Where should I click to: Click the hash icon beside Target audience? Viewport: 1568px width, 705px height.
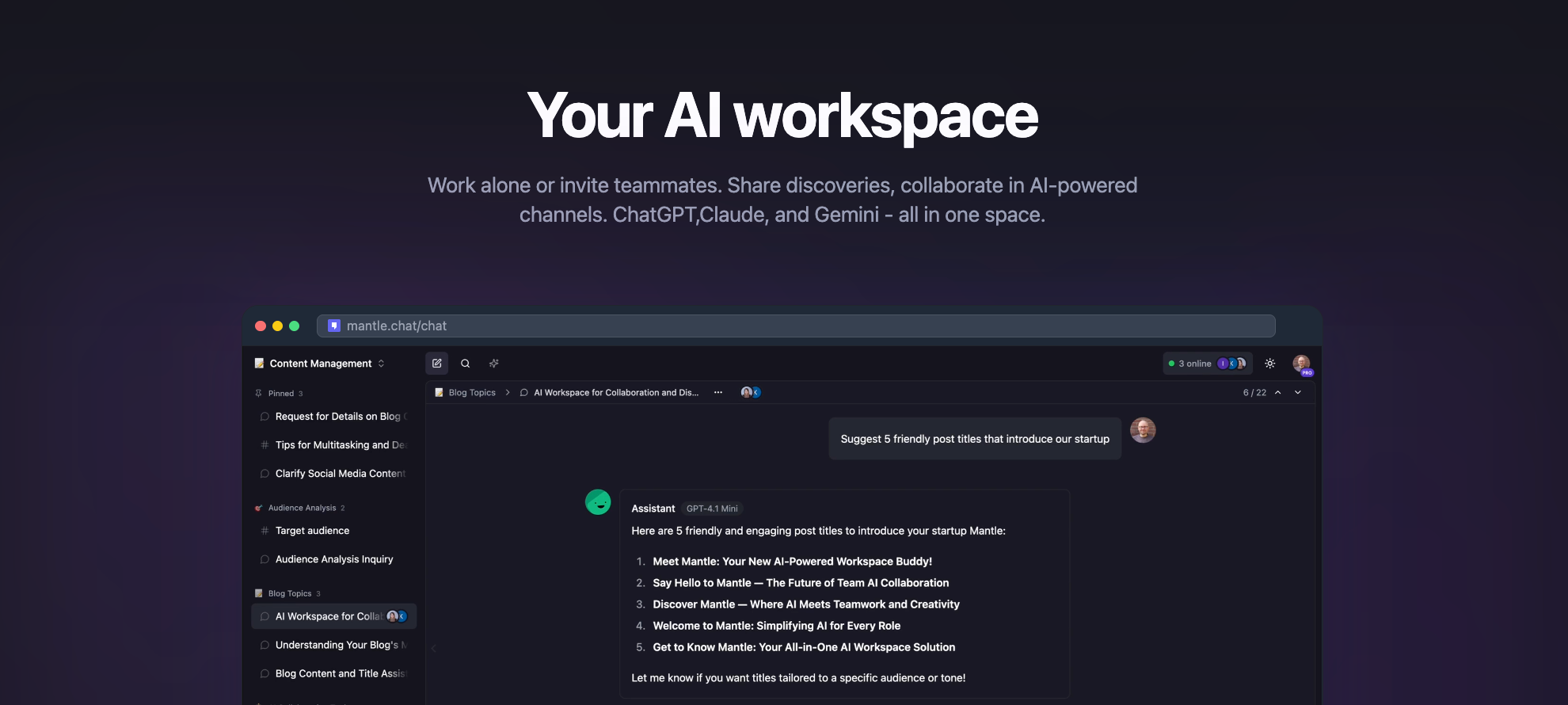coord(265,531)
